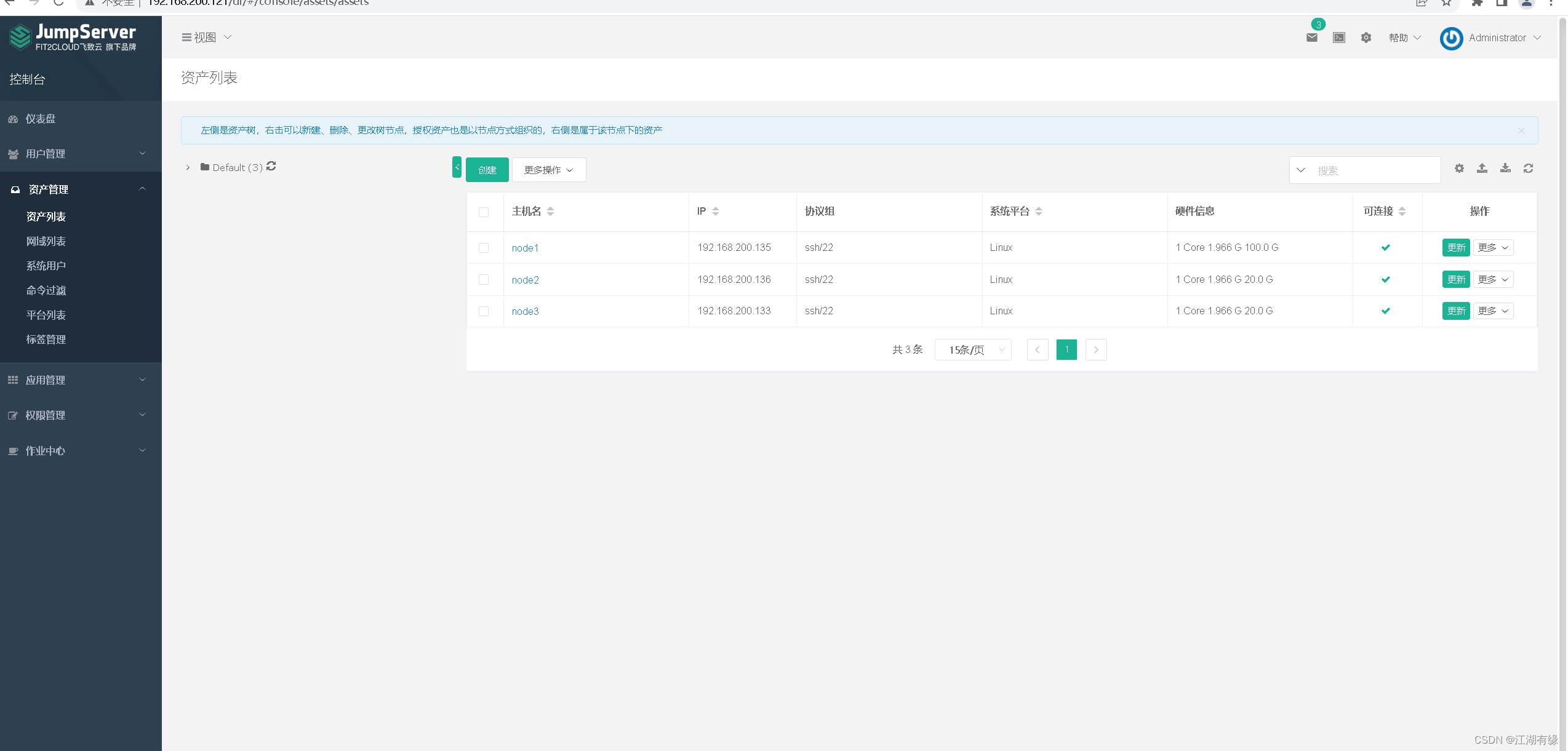The width and height of the screenshot is (1568, 751).
Task: Click node3 connectivity check mark
Action: [1385, 311]
